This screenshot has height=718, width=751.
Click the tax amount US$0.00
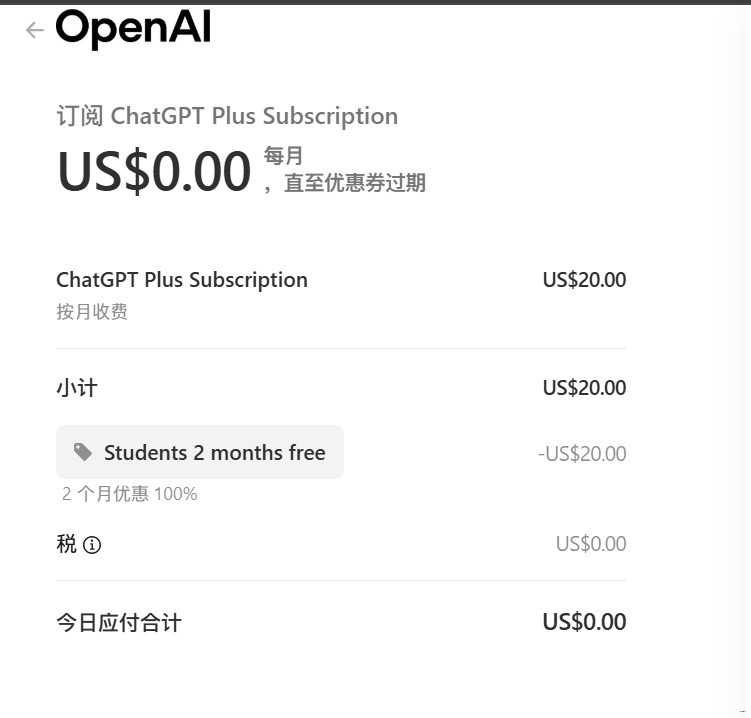pyautogui.click(x=591, y=544)
